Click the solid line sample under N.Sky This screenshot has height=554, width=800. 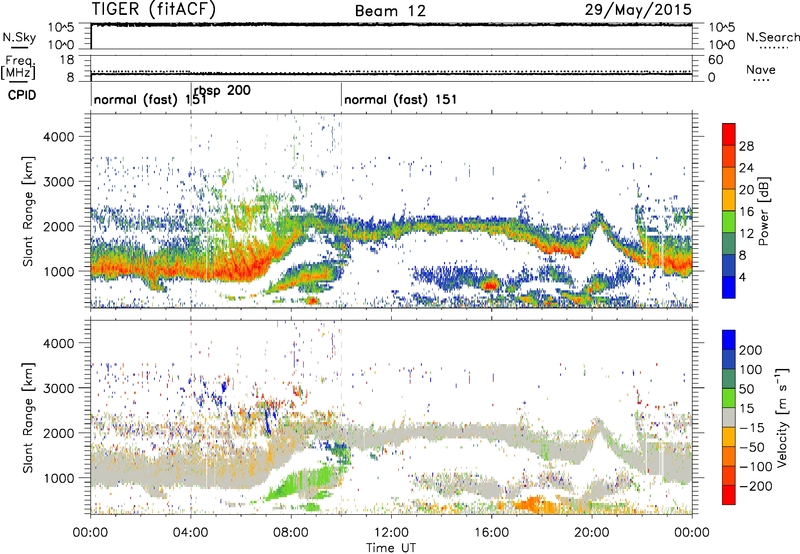click(x=19, y=47)
